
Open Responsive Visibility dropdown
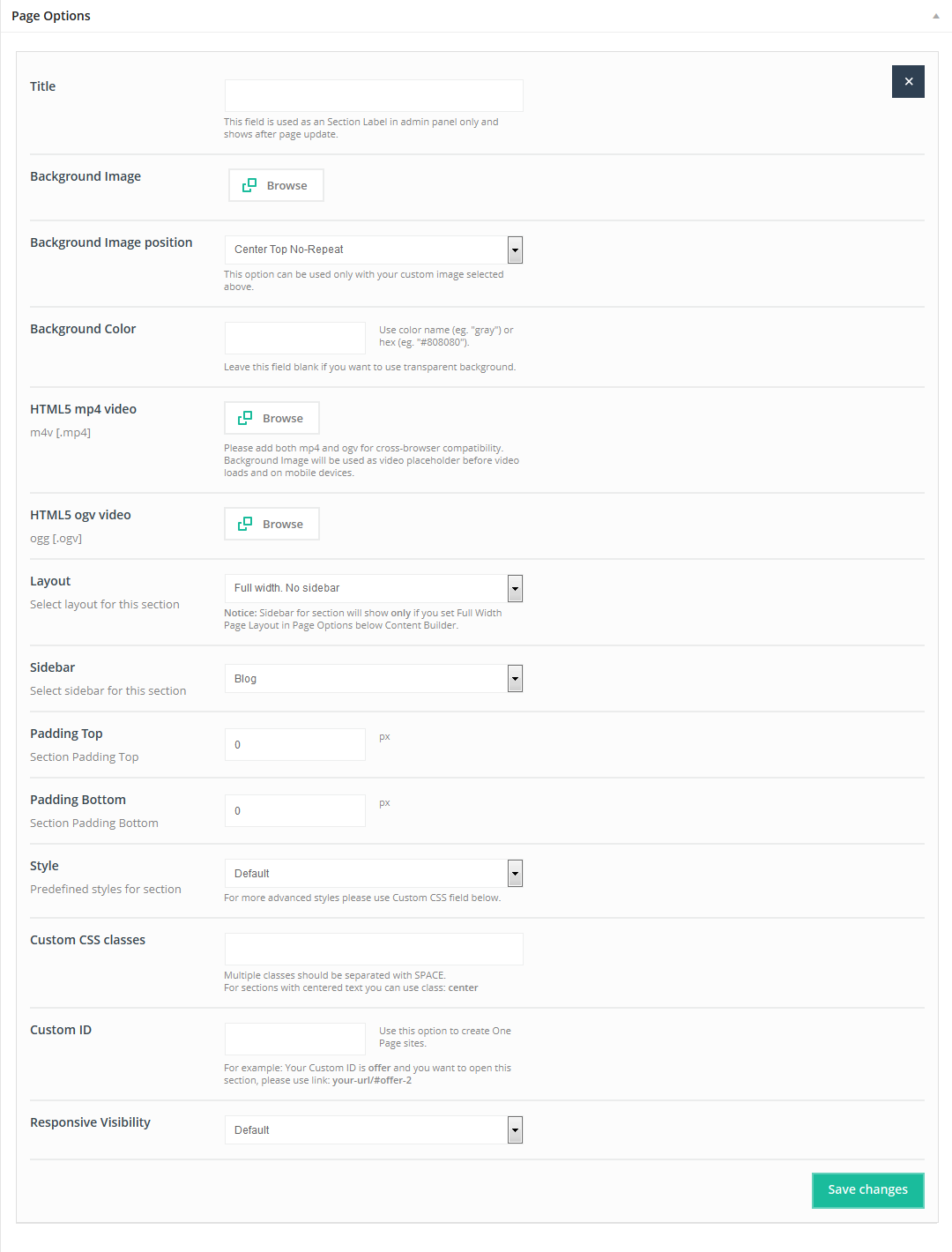(516, 1130)
